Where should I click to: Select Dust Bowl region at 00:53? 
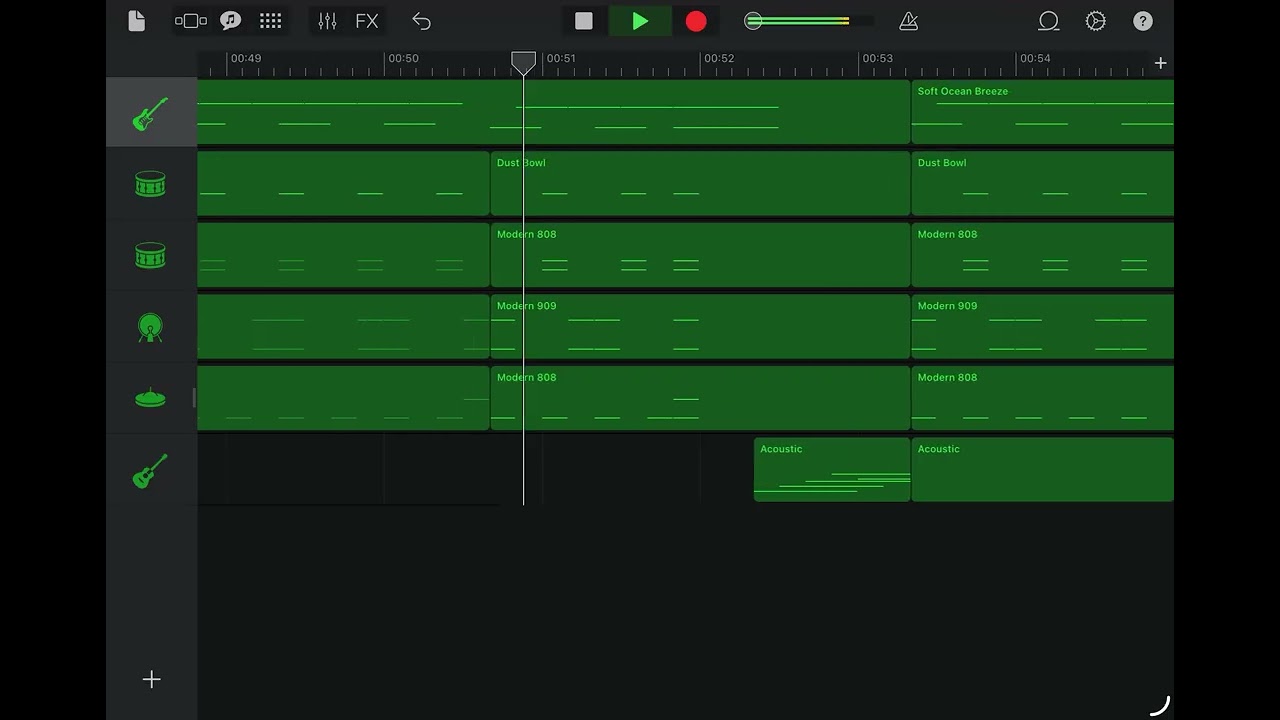(1042, 183)
